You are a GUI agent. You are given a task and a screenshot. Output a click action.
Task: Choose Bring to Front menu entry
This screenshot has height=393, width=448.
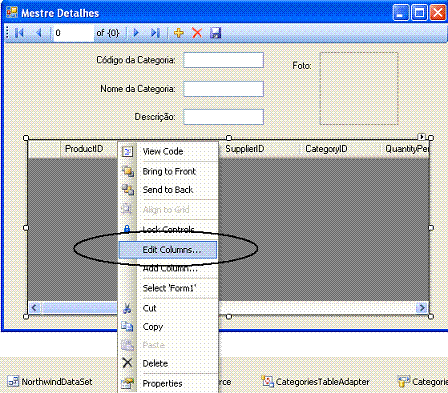(169, 171)
